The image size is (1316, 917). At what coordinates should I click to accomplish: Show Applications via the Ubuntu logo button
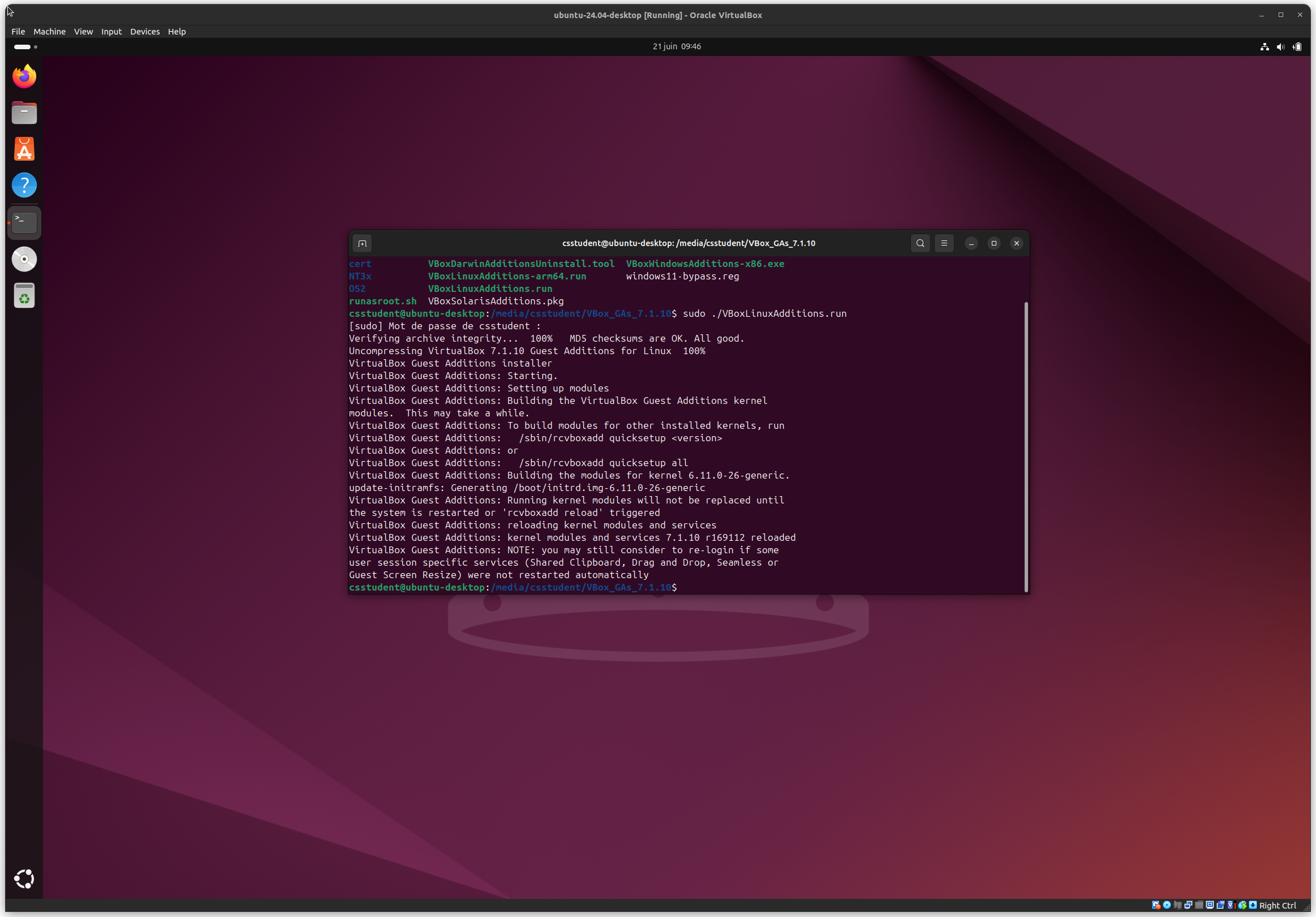click(x=24, y=879)
